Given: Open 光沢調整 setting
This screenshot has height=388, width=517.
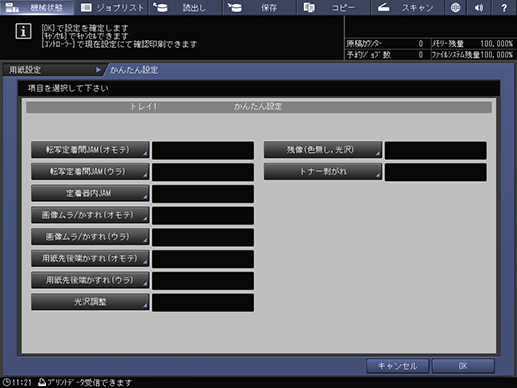Looking at the screenshot, I should 90,302.
